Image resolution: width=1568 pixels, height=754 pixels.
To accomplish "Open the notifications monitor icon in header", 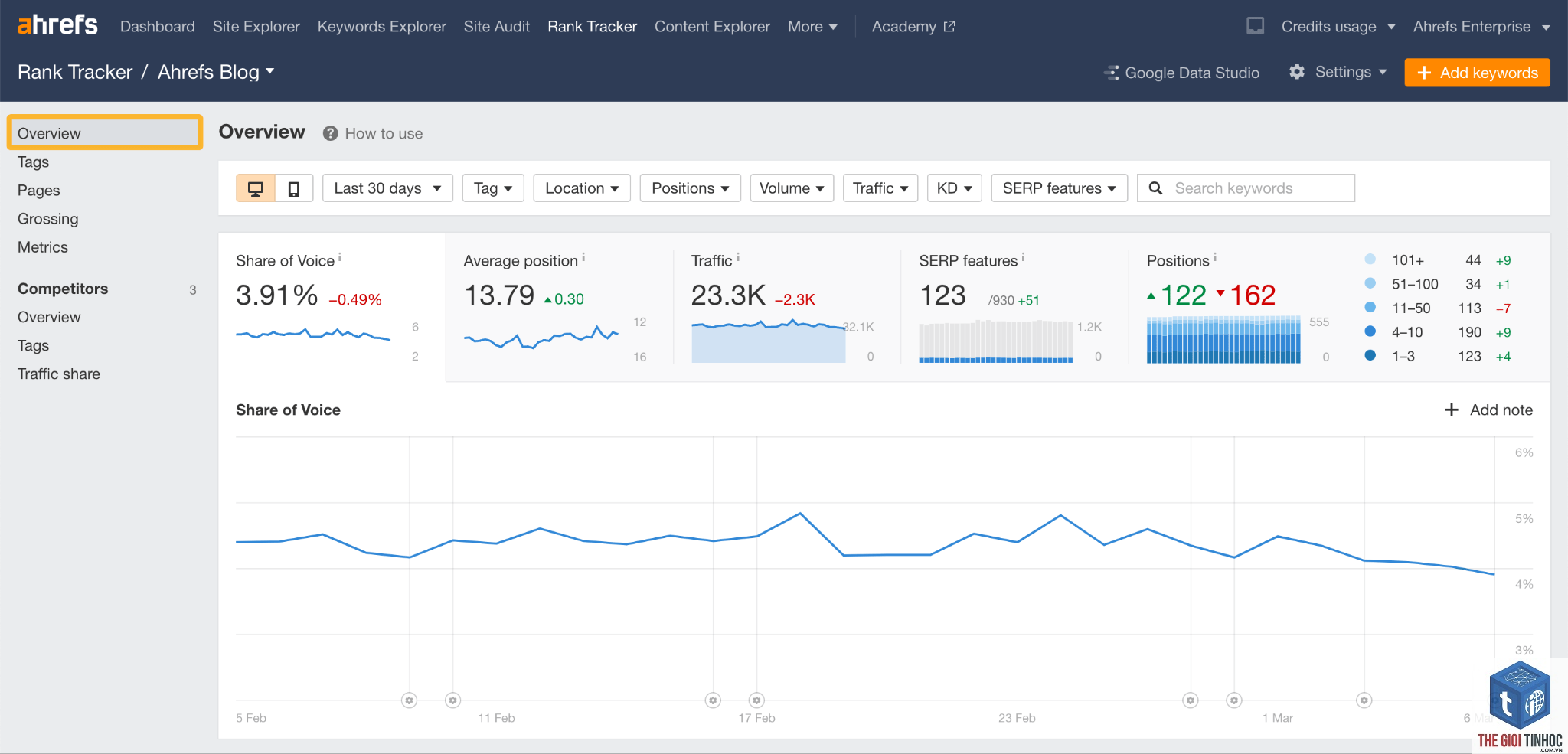I will coord(1255,26).
